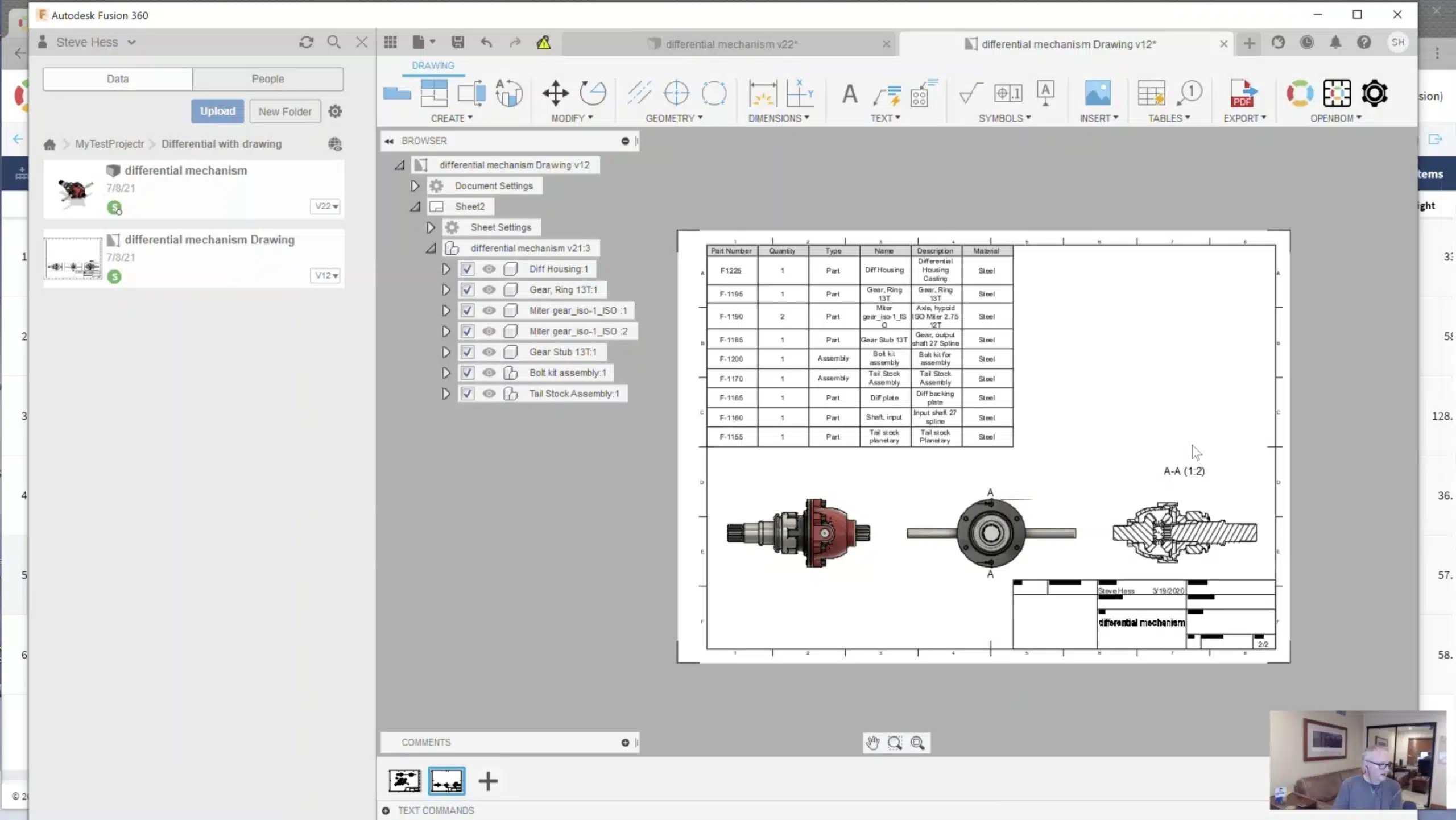1456x820 pixels.
Task: Uncheck the Gear Stub 13T:1 checkbox
Action: pos(468,352)
